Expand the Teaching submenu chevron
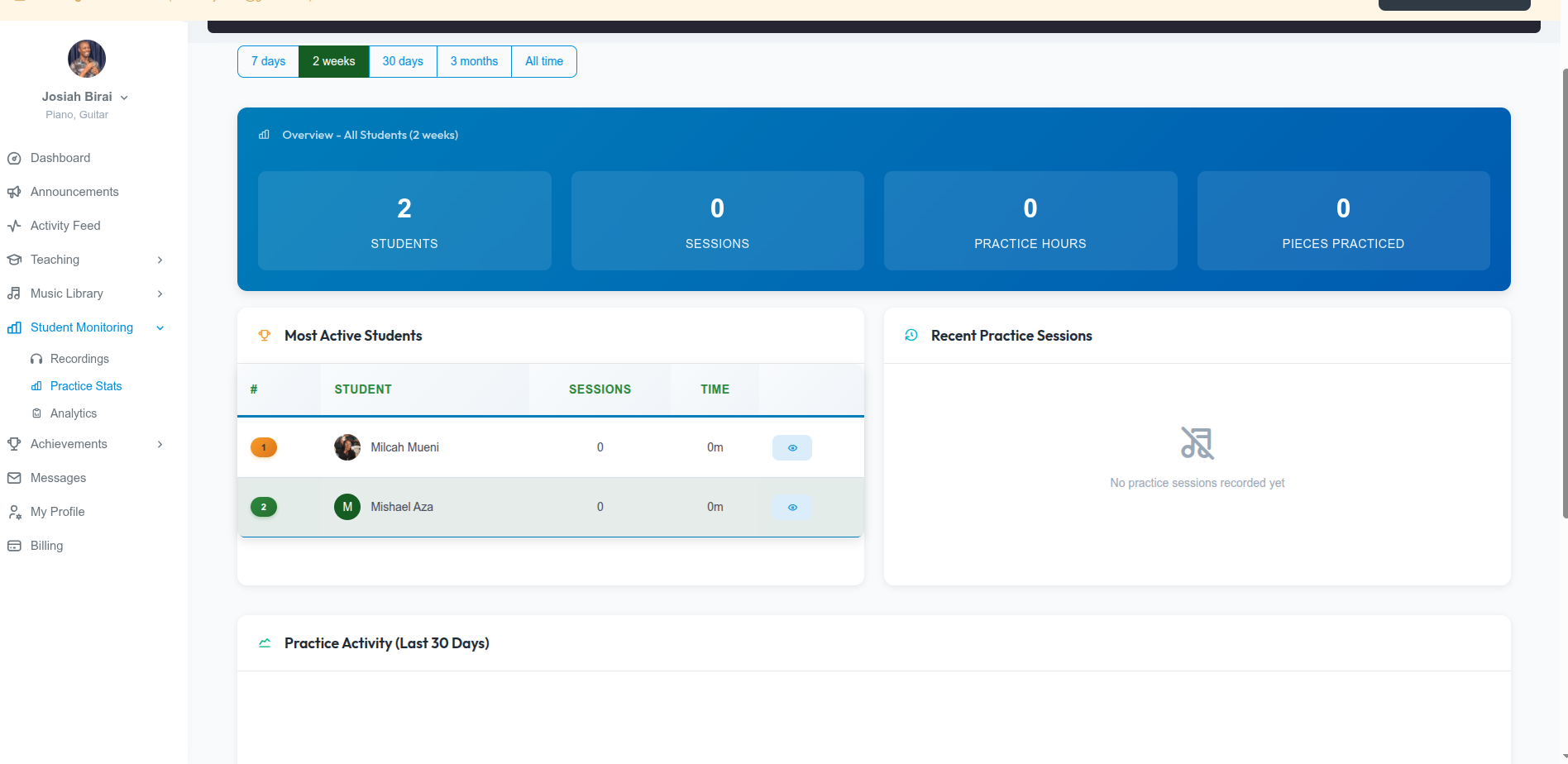The height and width of the screenshot is (764, 1568). tap(160, 260)
